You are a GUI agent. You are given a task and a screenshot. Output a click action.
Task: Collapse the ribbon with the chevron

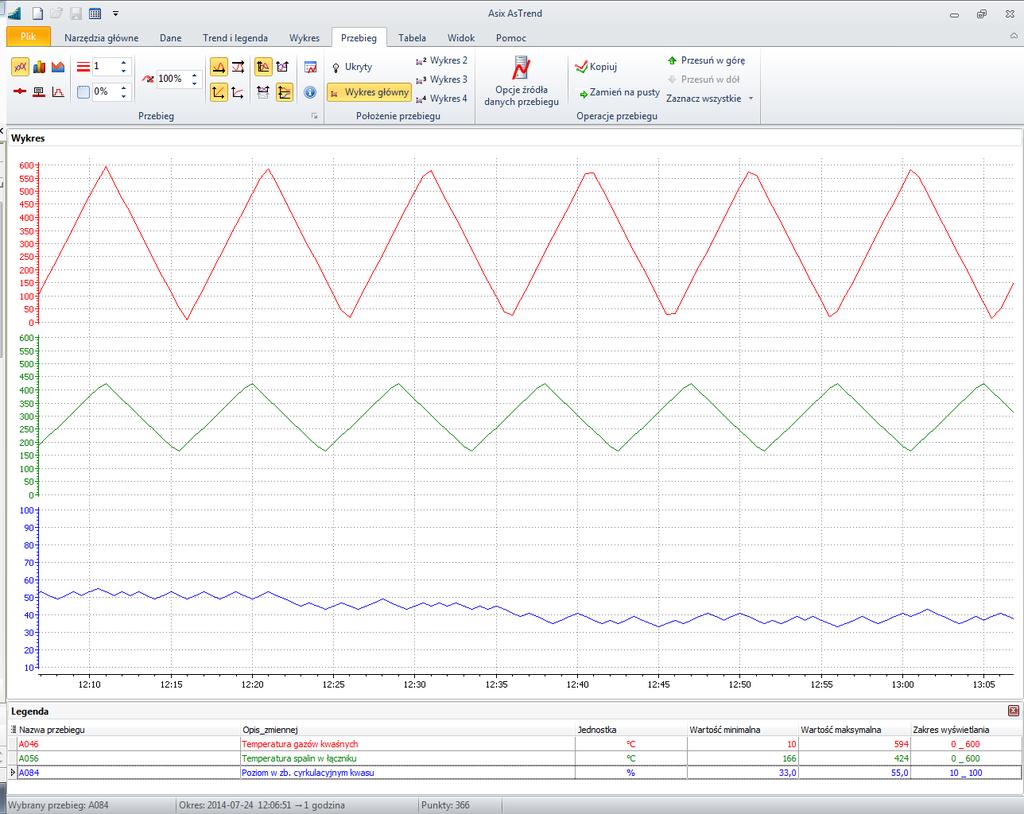point(1014,36)
